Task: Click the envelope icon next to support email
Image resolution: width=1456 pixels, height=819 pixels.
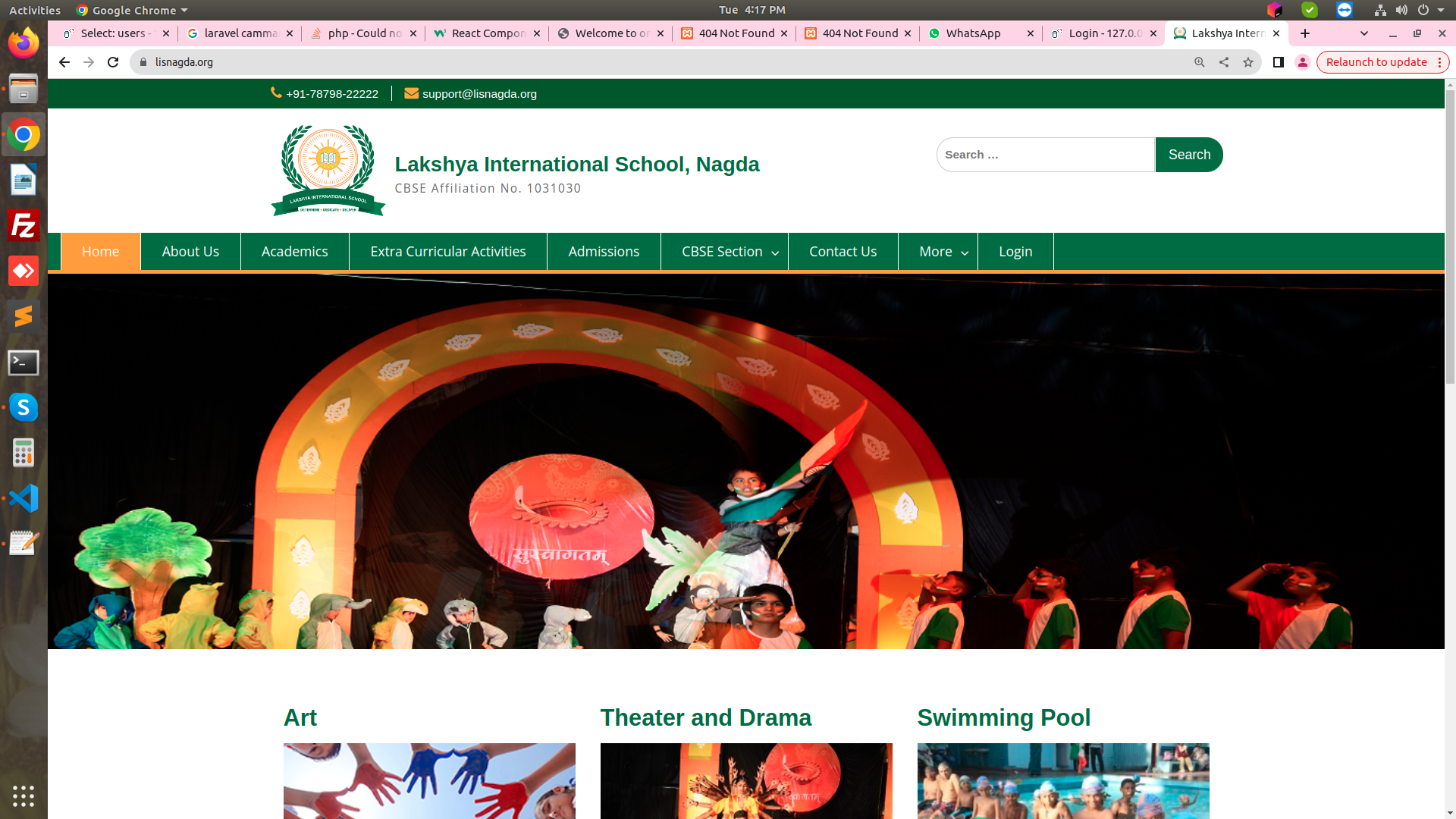Action: click(412, 93)
